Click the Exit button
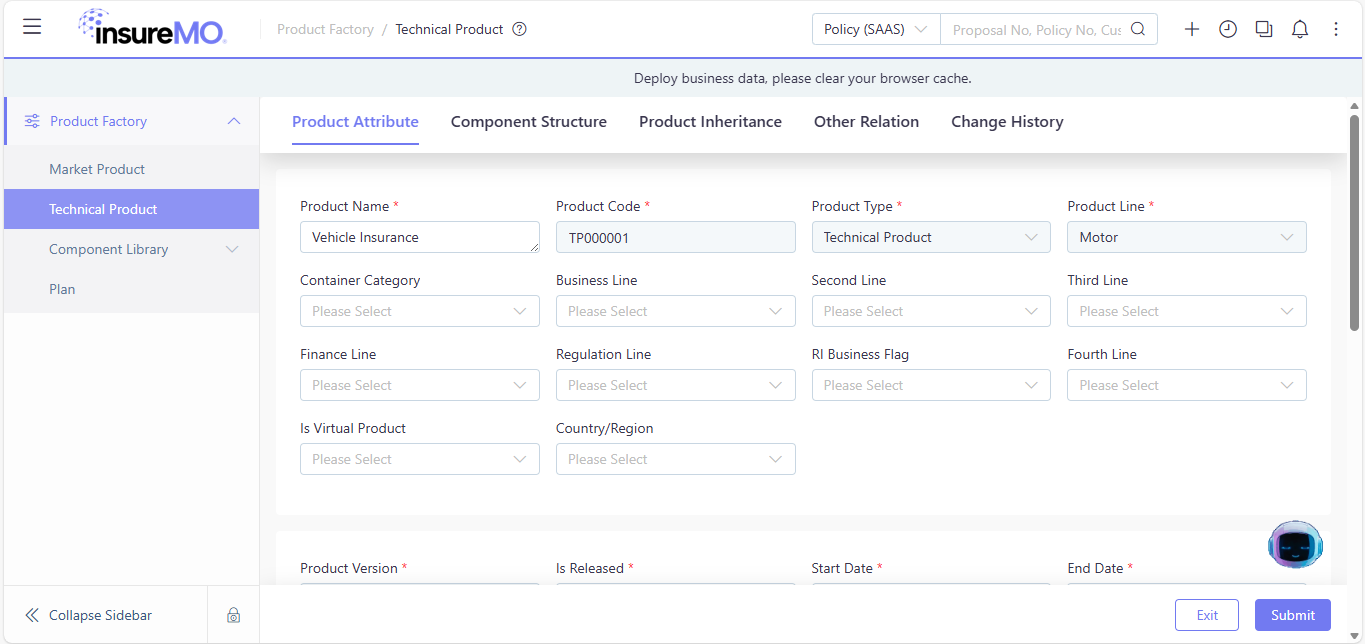The image size is (1365, 644). (1207, 615)
